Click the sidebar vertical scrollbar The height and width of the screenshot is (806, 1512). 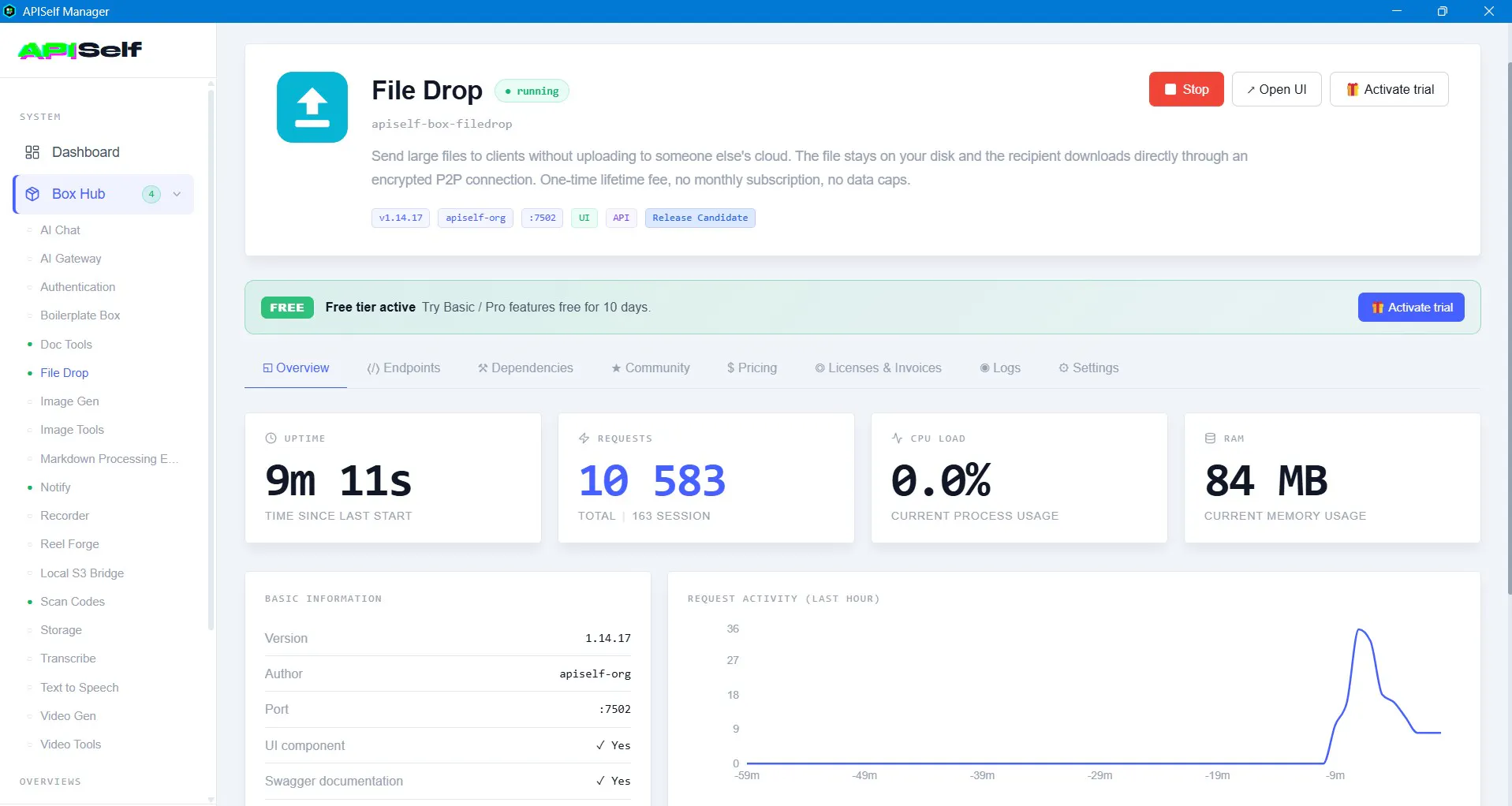(211, 359)
